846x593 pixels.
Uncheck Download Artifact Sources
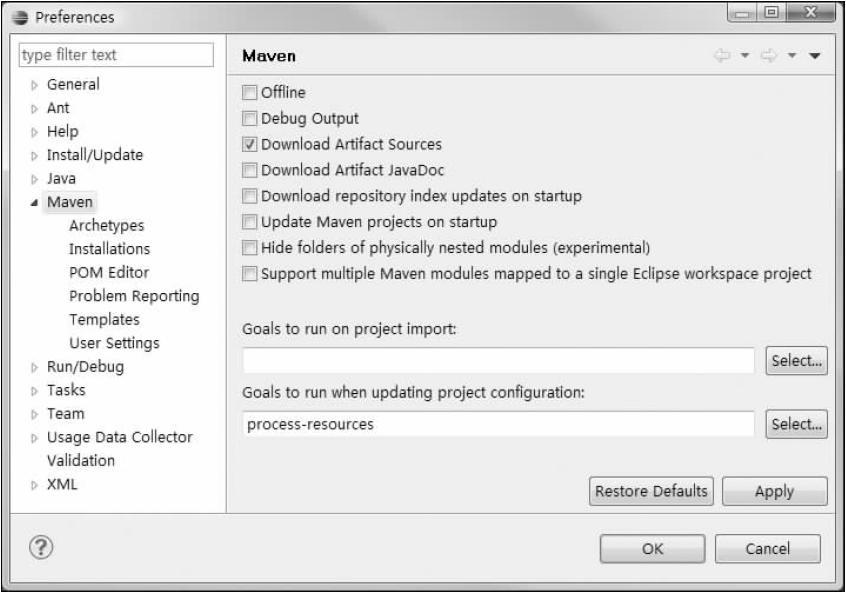pyautogui.click(x=250, y=144)
